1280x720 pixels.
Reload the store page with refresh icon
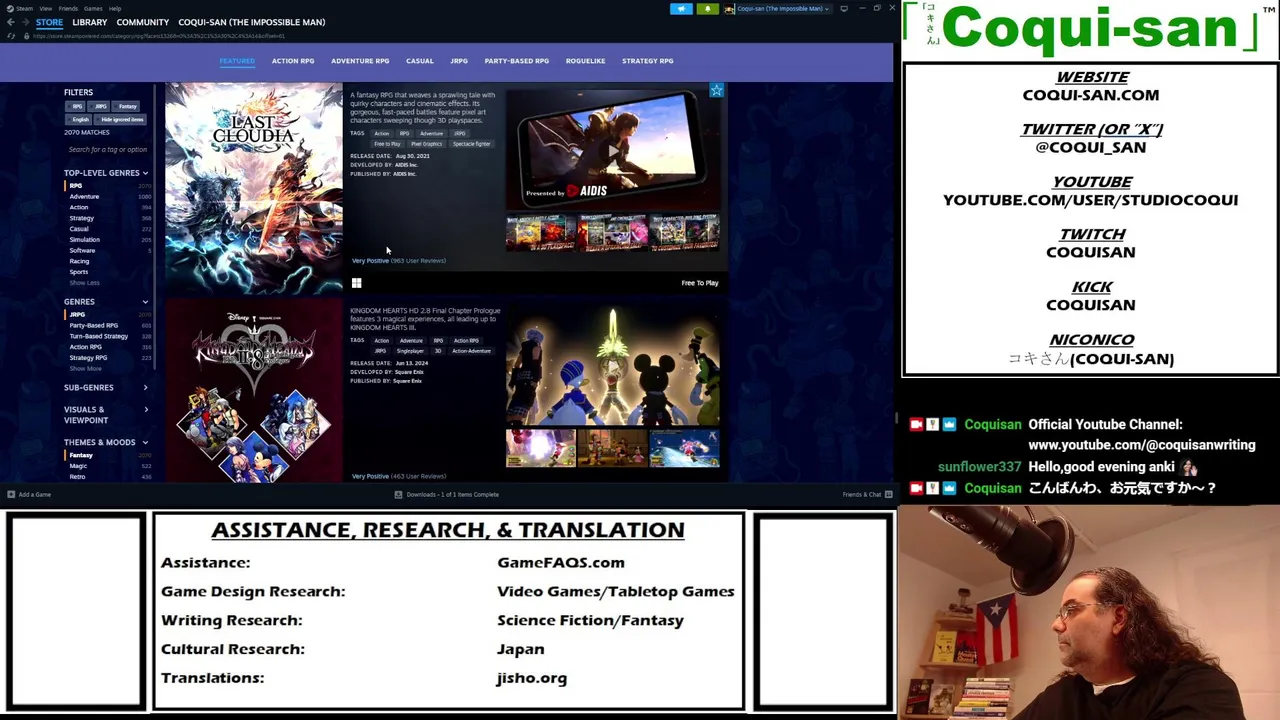coord(10,36)
